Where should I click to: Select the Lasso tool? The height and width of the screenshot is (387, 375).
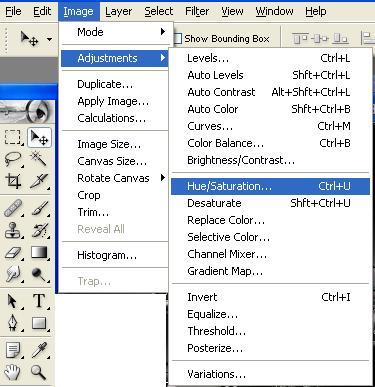13,159
